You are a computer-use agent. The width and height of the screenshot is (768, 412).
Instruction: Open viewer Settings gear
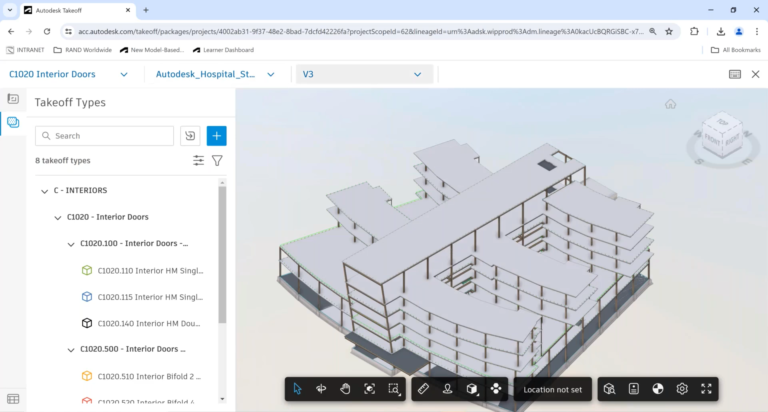point(682,389)
